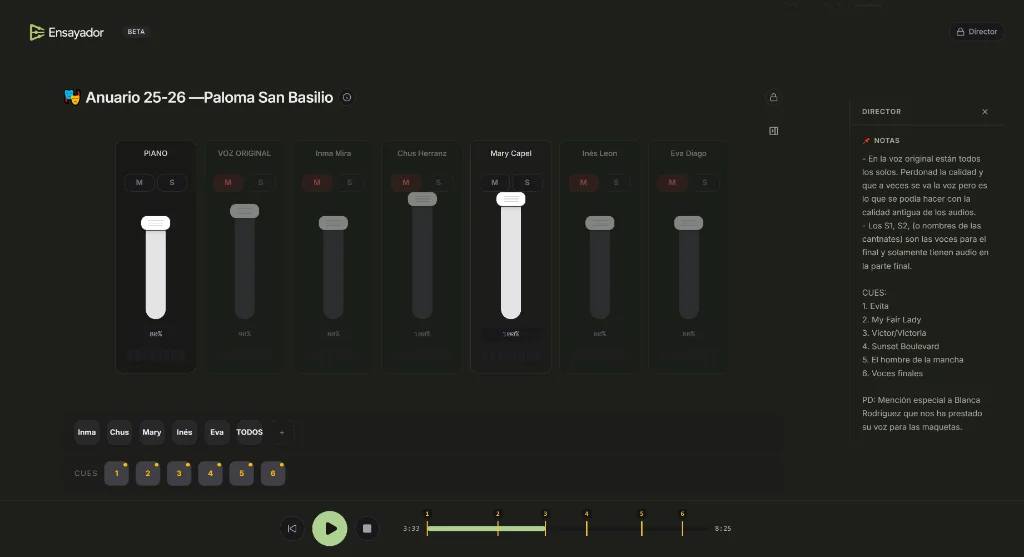Add a new preset with plus button
The image size is (1024, 557).
pos(282,432)
